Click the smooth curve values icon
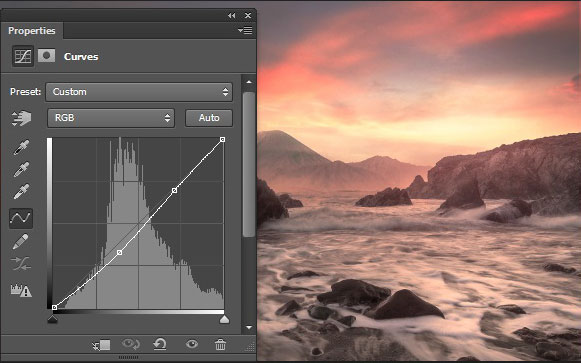 coord(21,264)
